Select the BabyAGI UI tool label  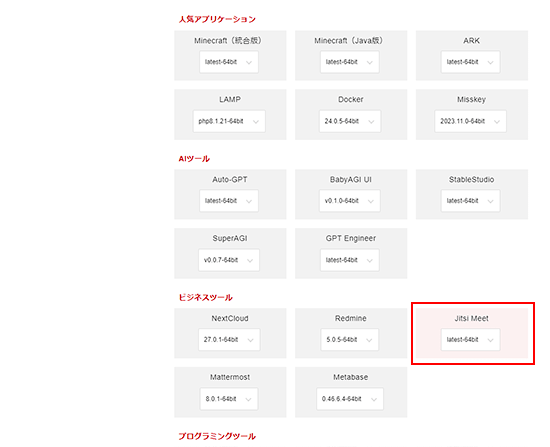tap(350, 180)
